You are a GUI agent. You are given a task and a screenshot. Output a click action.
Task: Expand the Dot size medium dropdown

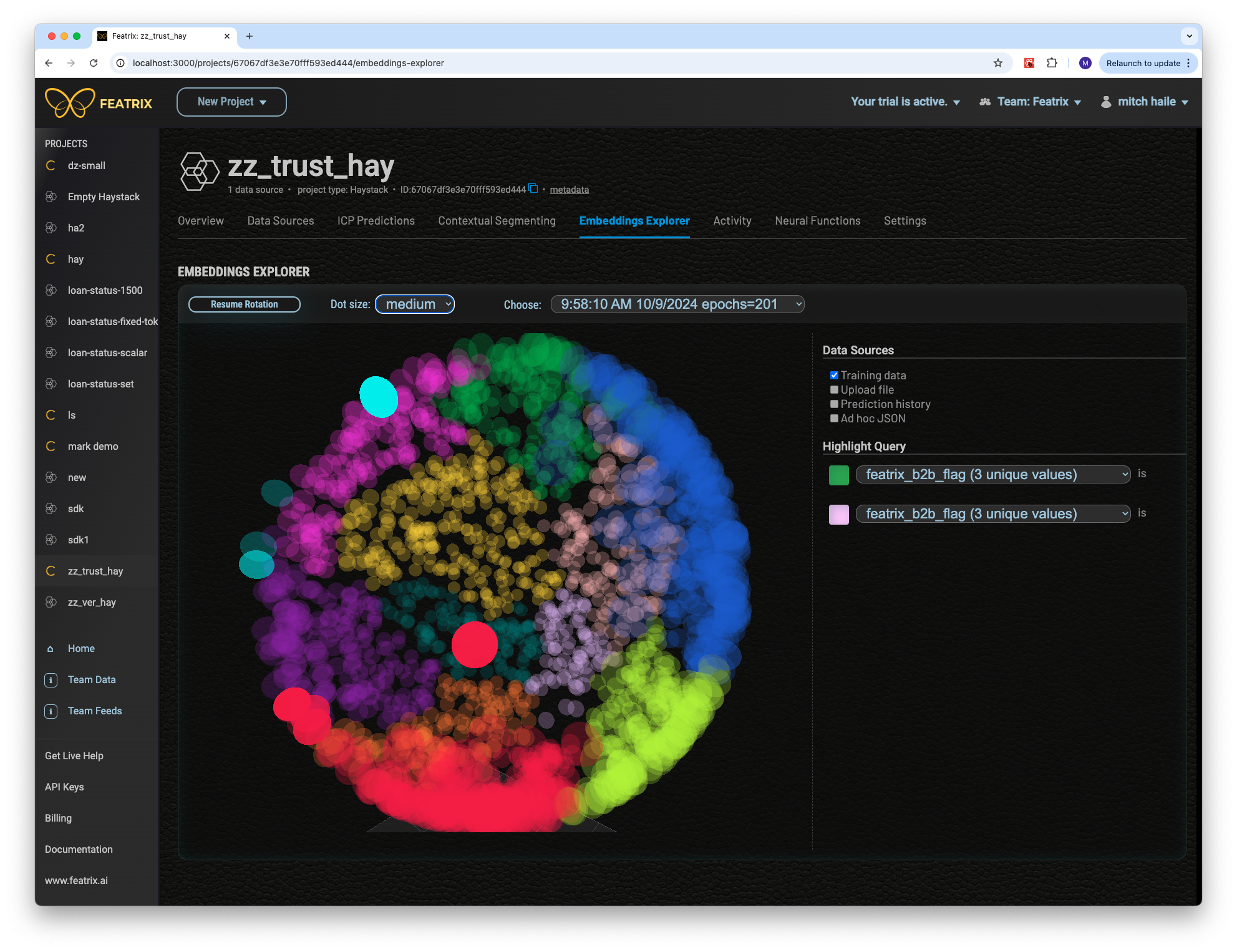[x=414, y=305]
